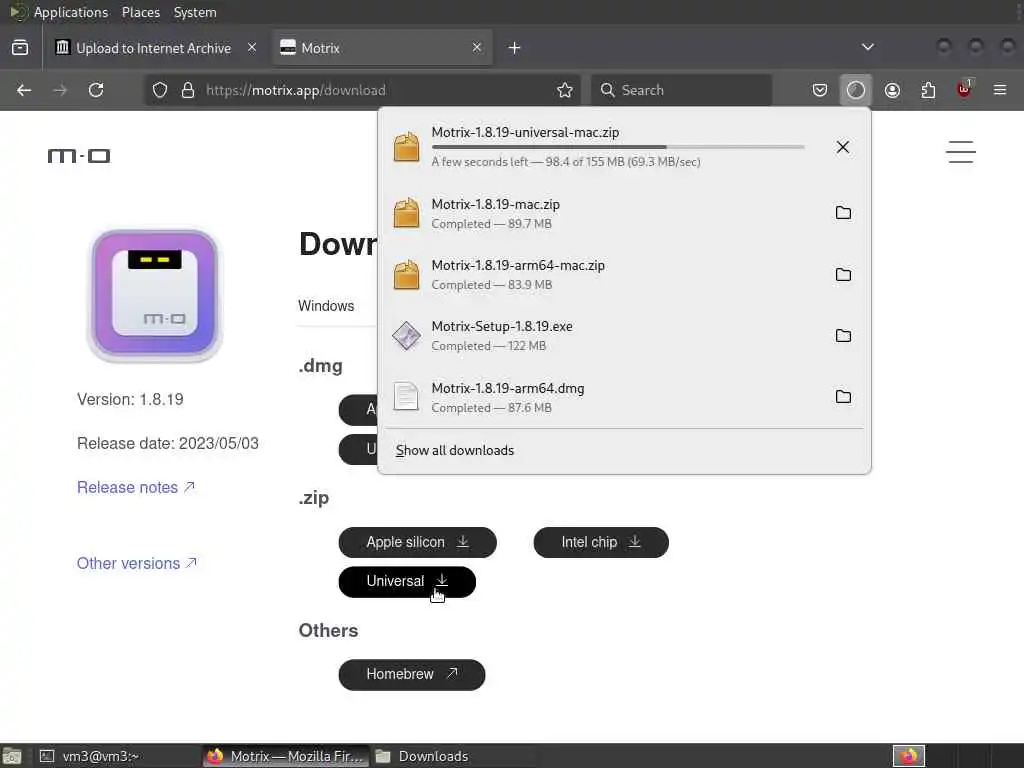The height and width of the screenshot is (768, 1024).
Task: Open Firefox View icon
Action: [20, 48]
